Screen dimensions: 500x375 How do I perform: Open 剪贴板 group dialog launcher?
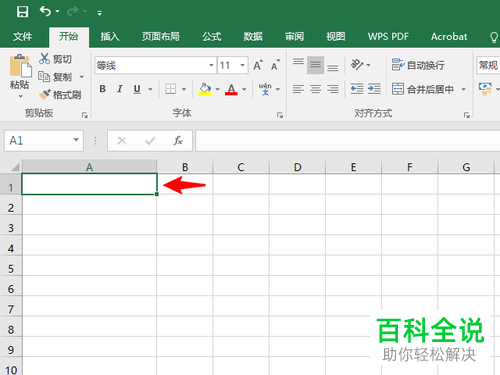coord(85,115)
